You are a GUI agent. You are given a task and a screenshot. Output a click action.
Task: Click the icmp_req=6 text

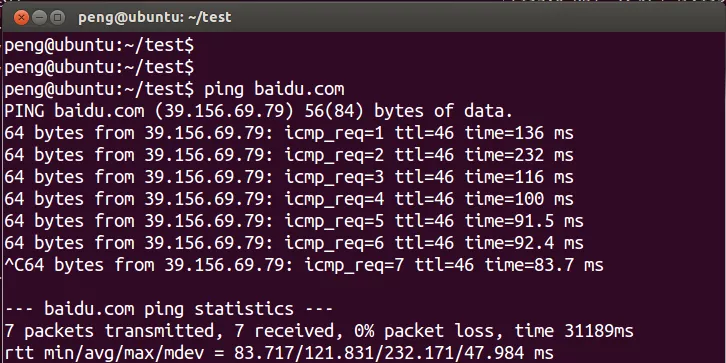pyautogui.click(x=334, y=244)
